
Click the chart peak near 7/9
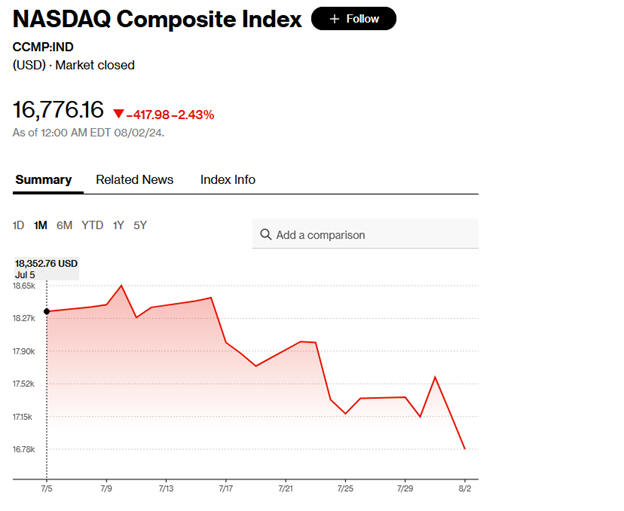[x=121, y=286]
